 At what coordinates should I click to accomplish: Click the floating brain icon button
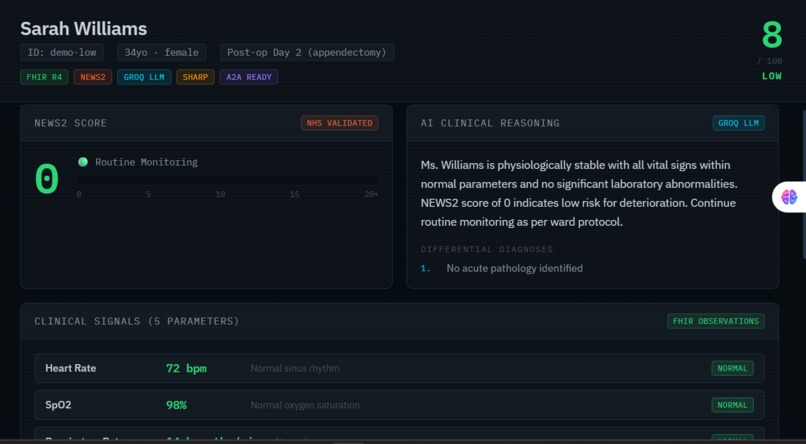[x=789, y=197]
